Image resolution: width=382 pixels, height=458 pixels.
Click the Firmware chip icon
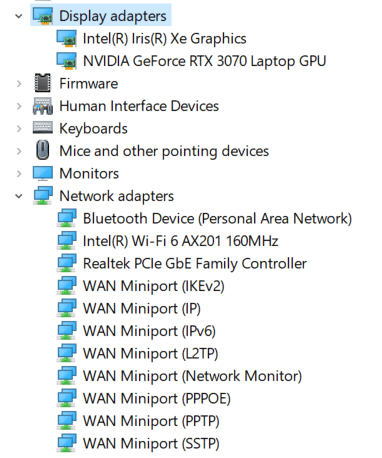coord(43,83)
